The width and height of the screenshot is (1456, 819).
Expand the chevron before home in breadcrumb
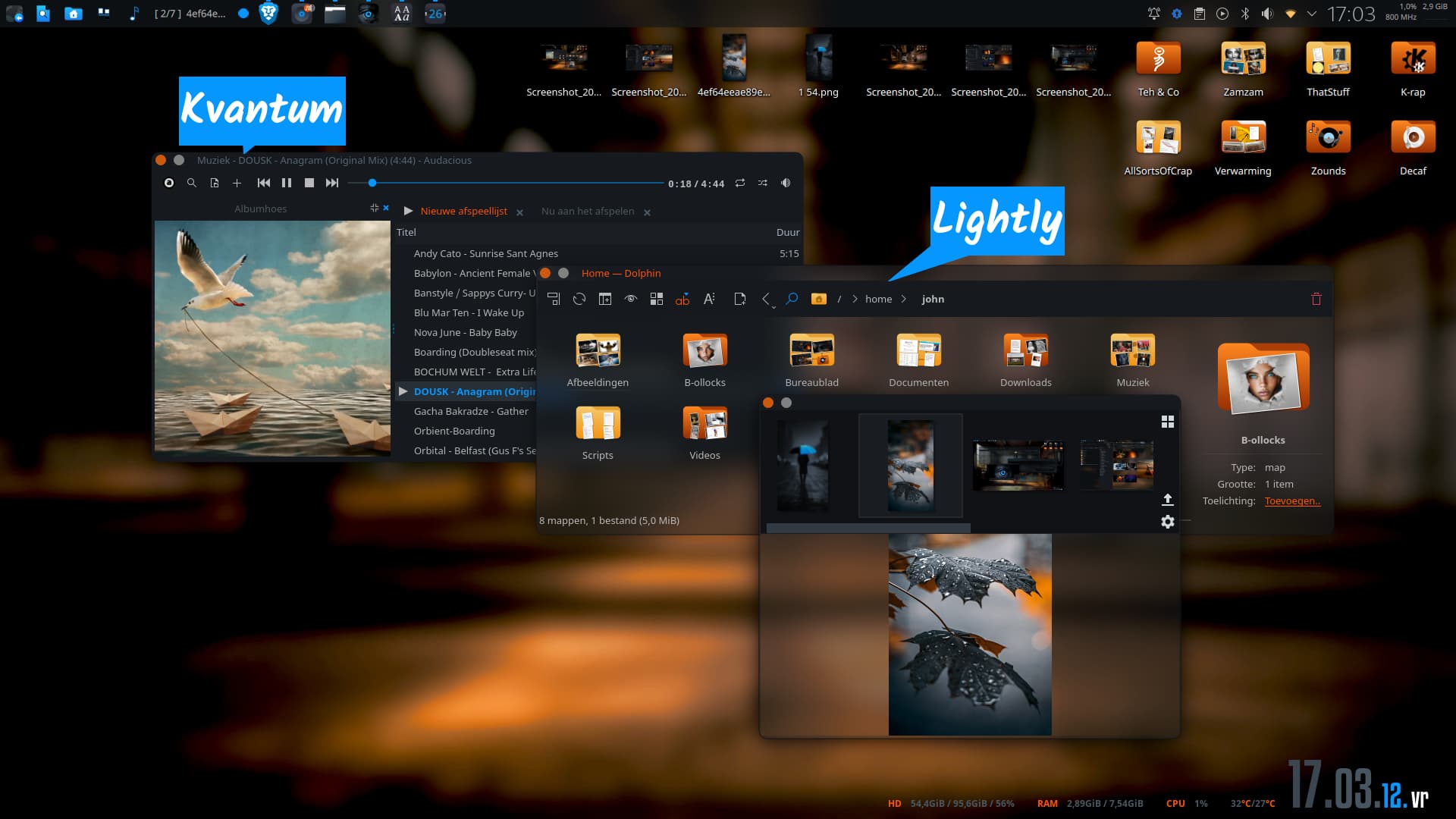click(855, 299)
